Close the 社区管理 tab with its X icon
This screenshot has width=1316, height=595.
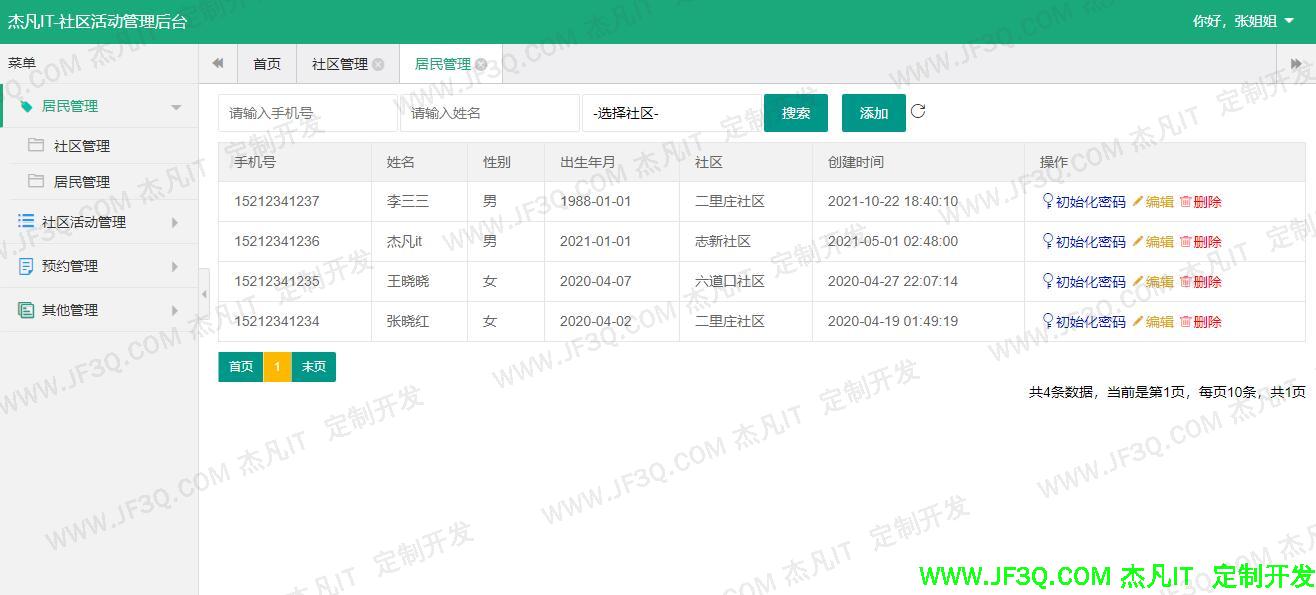(x=378, y=64)
